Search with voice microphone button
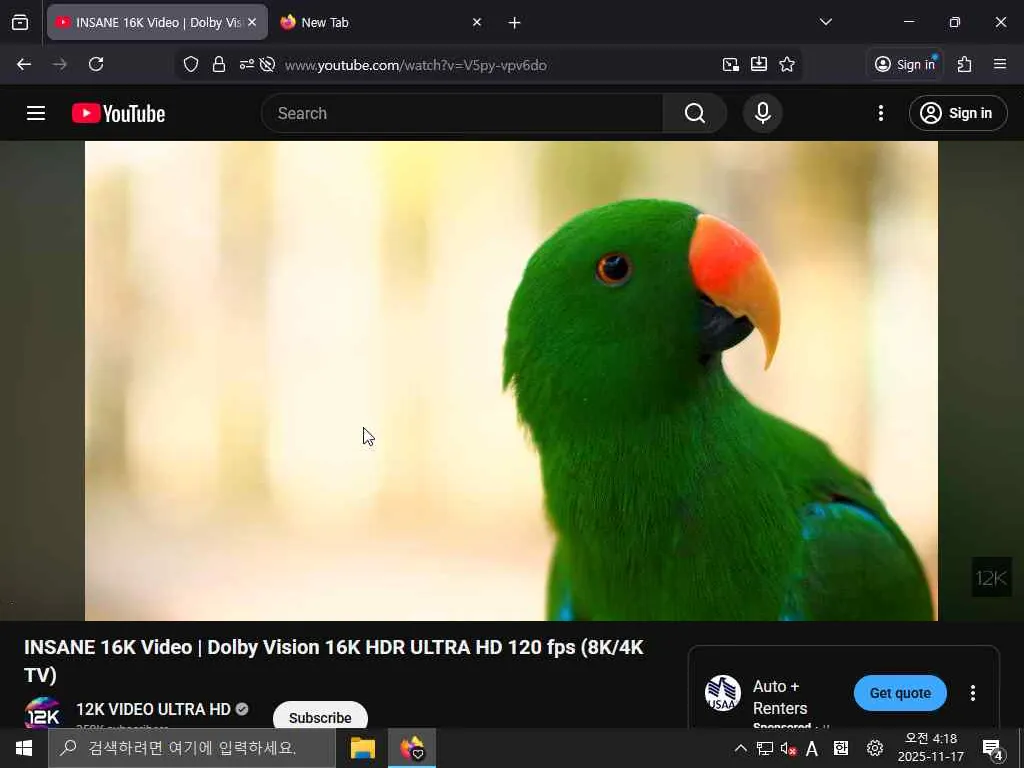 (763, 113)
